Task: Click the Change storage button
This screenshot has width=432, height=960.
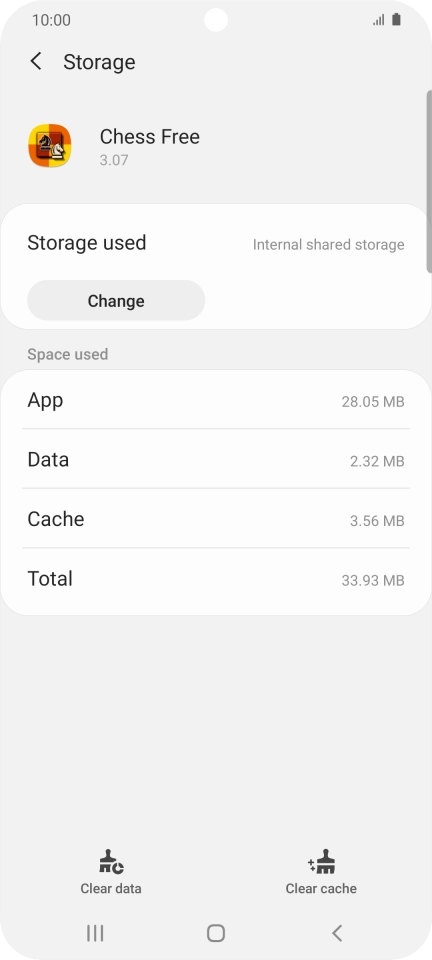Action: 116,301
